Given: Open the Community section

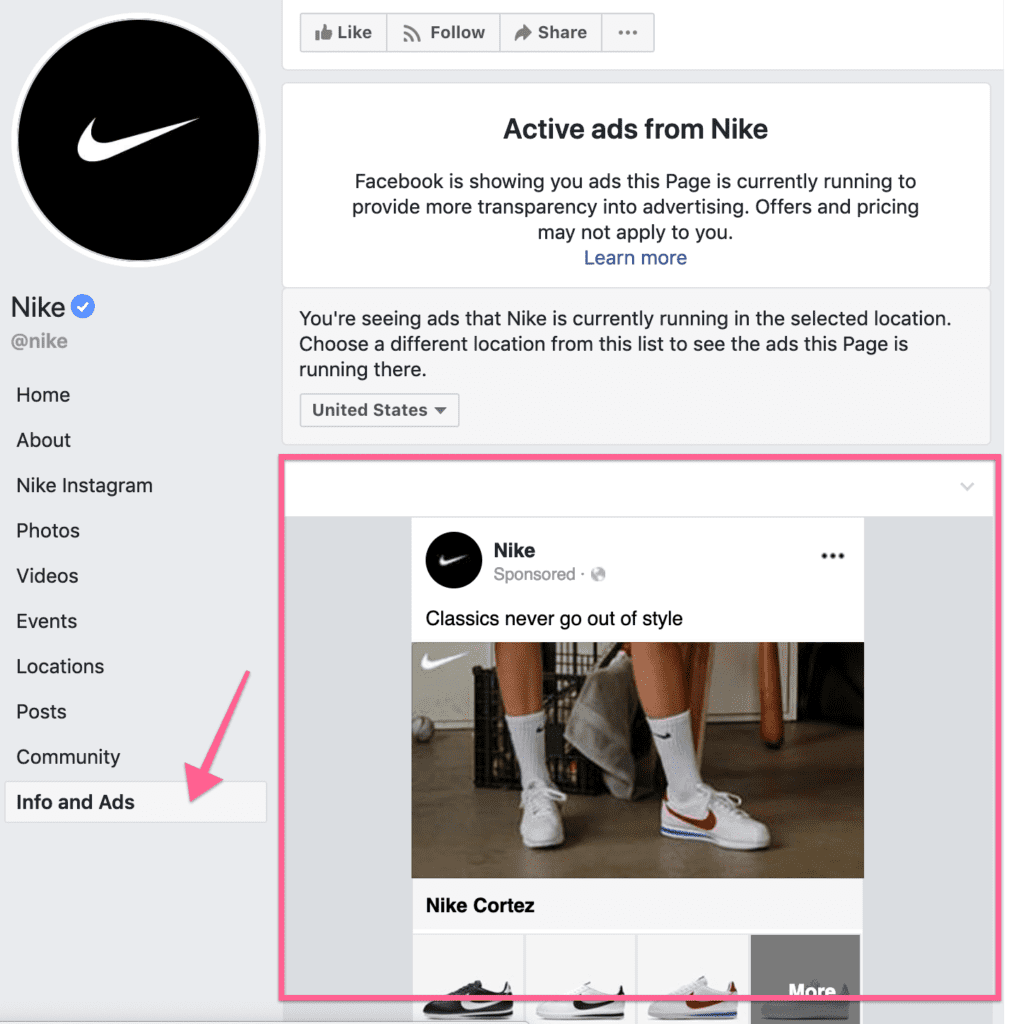Looking at the screenshot, I should [x=68, y=757].
